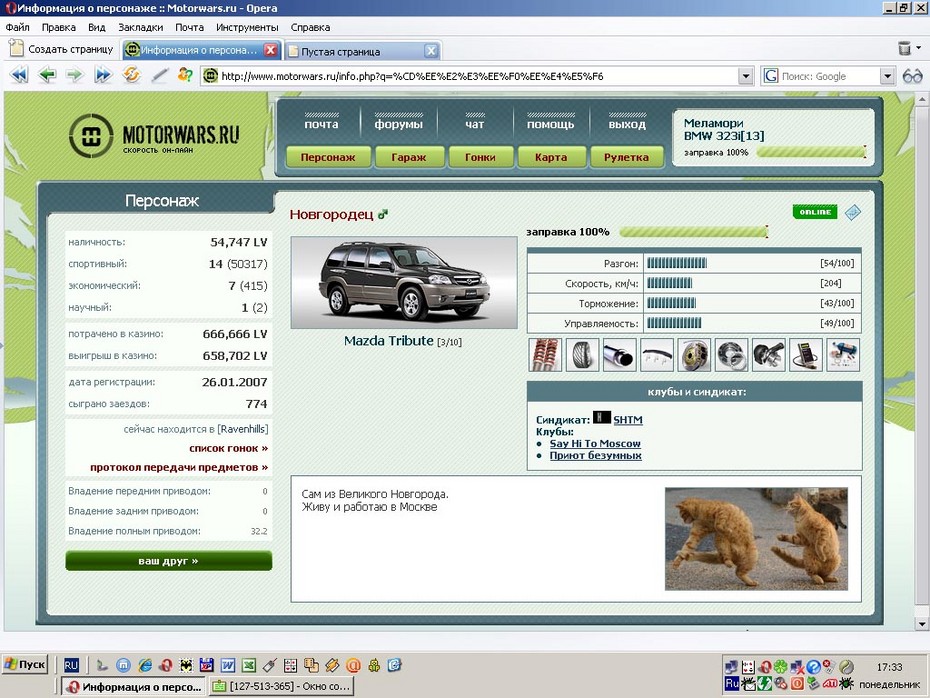Open the помощь link in site header
Image resolution: width=930 pixels, height=698 pixels.
pyautogui.click(x=551, y=124)
